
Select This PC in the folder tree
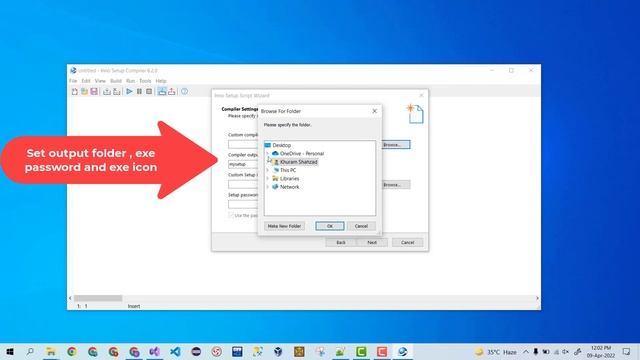(288, 170)
